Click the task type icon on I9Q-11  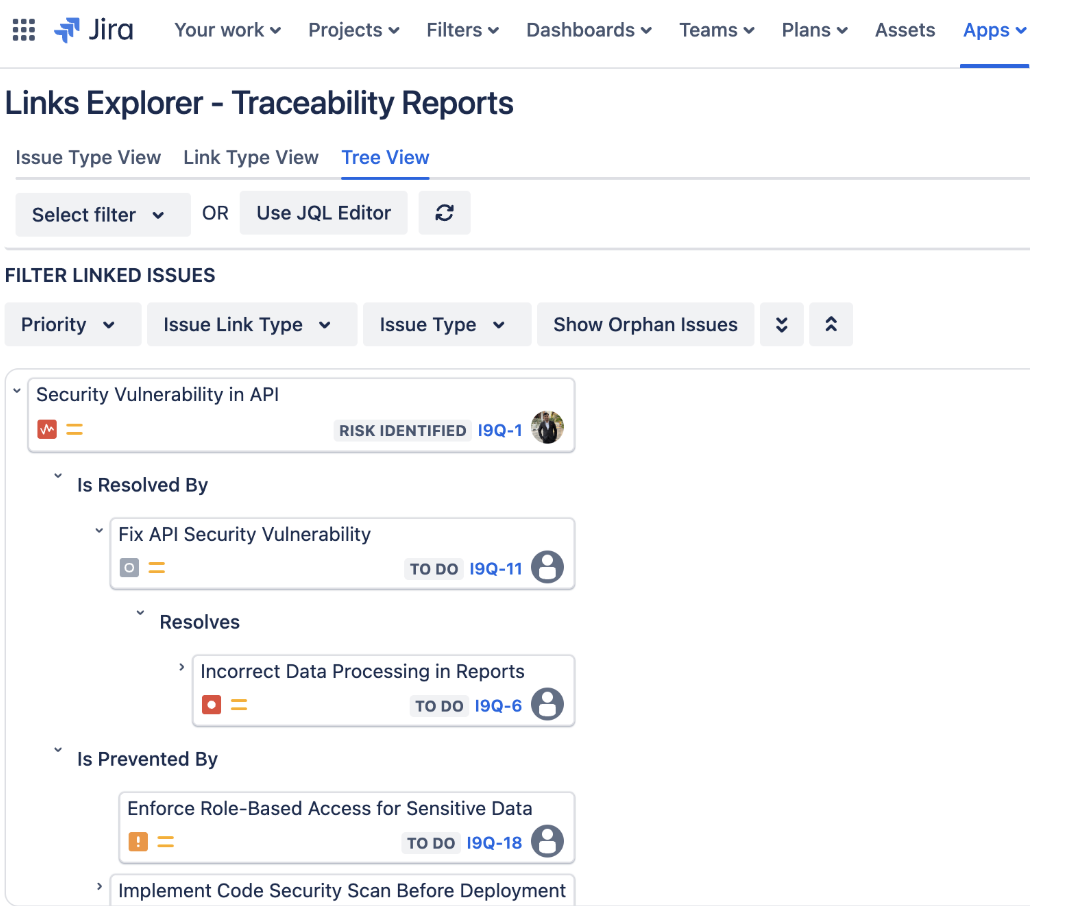point(128,567)
